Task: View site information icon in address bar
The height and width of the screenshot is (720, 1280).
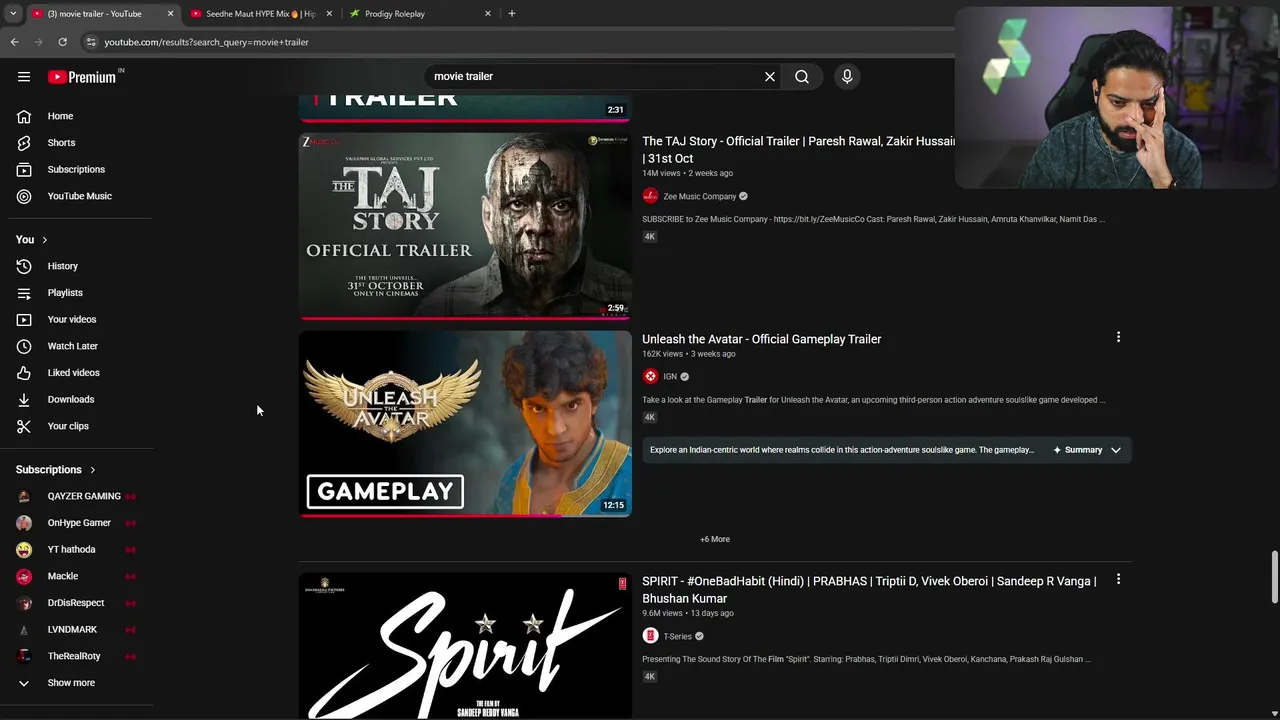Action: [91, 42]
